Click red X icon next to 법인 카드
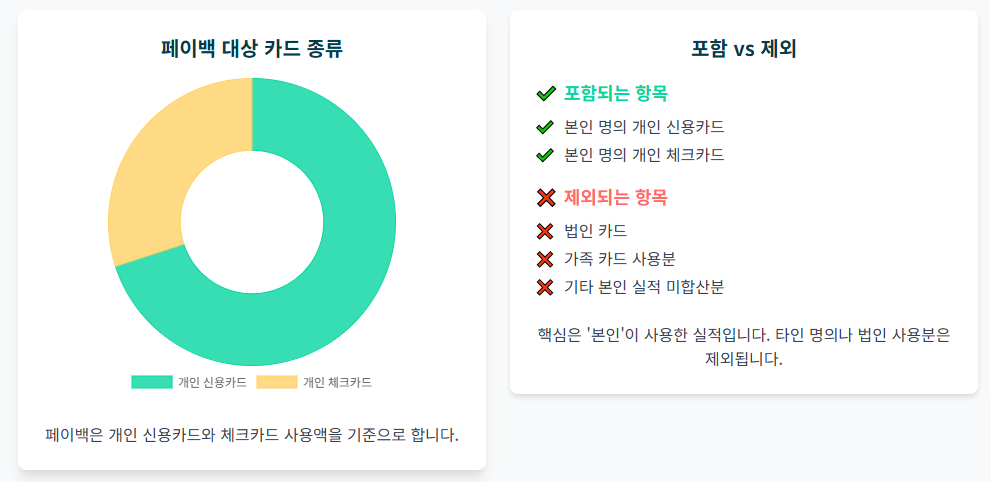The height and width of the screenshot is (482, 990). [544, 231]
